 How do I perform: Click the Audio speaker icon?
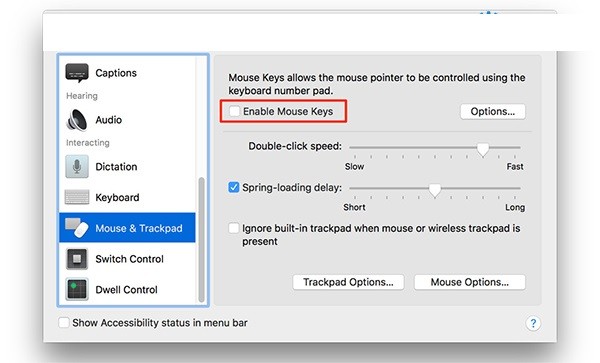(77, 120)
